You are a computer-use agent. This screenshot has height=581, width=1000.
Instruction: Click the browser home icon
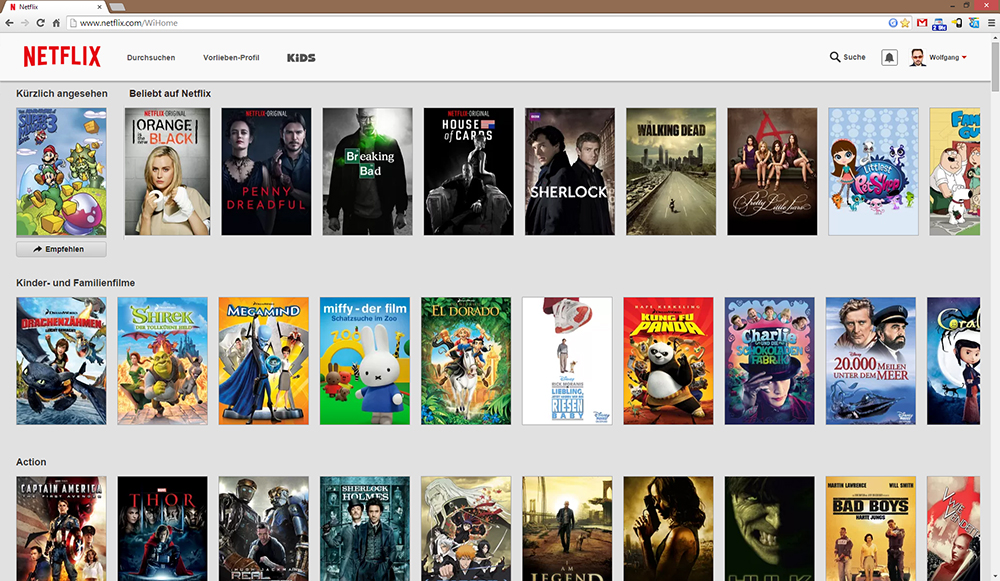pyautogui.click(x=56, y=23)
